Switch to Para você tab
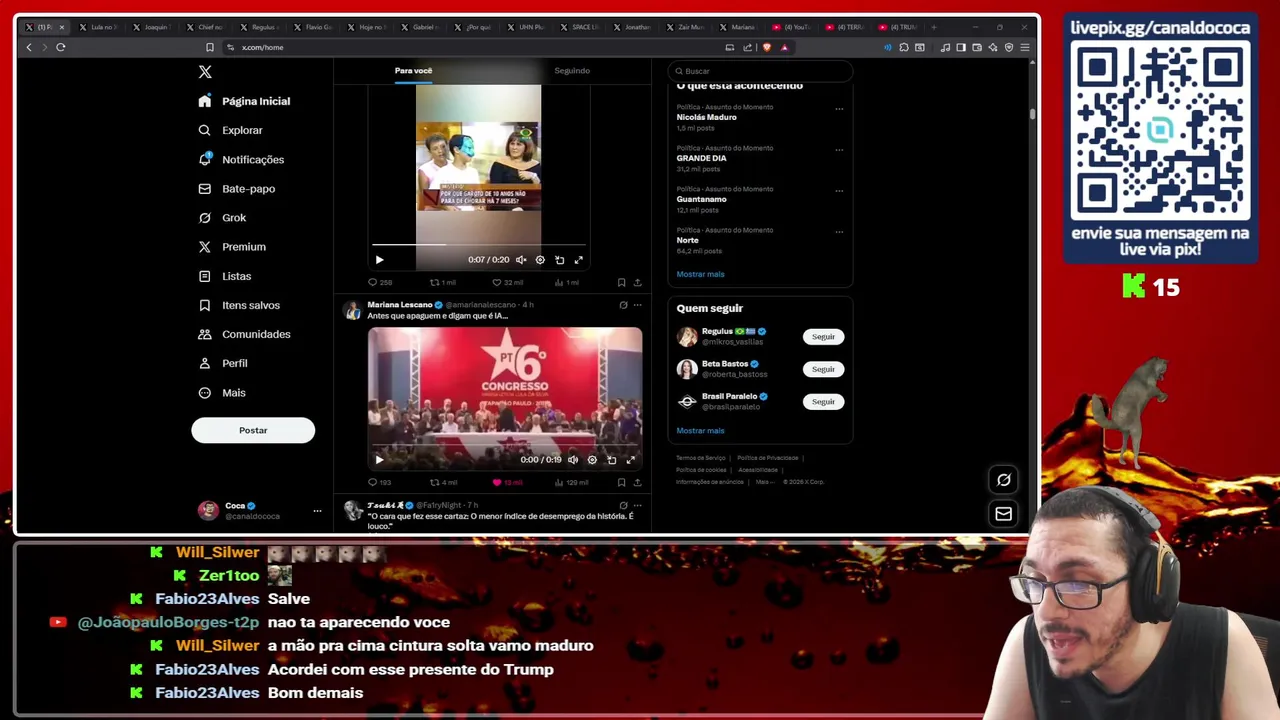This screenshot has width=1280, height=720. coord(413,71)
